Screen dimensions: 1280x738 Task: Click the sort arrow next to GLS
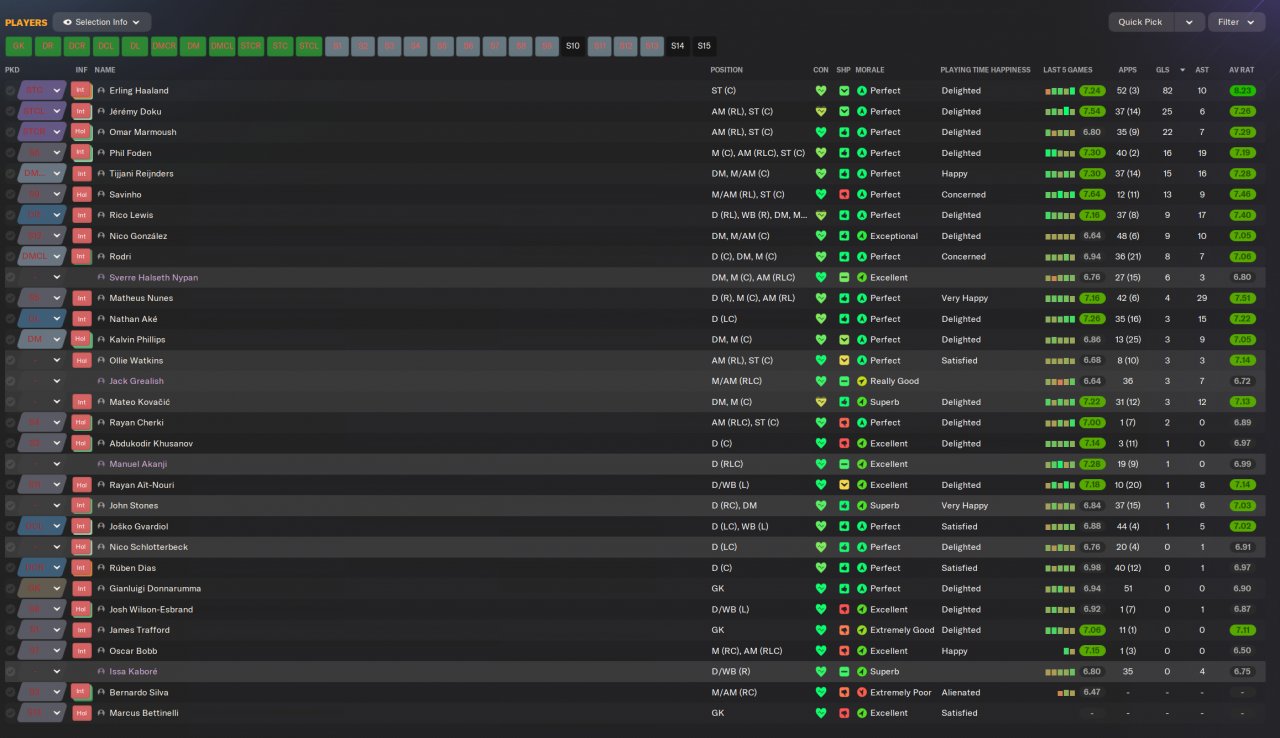pyautogui.click(x=1183, y=70)
